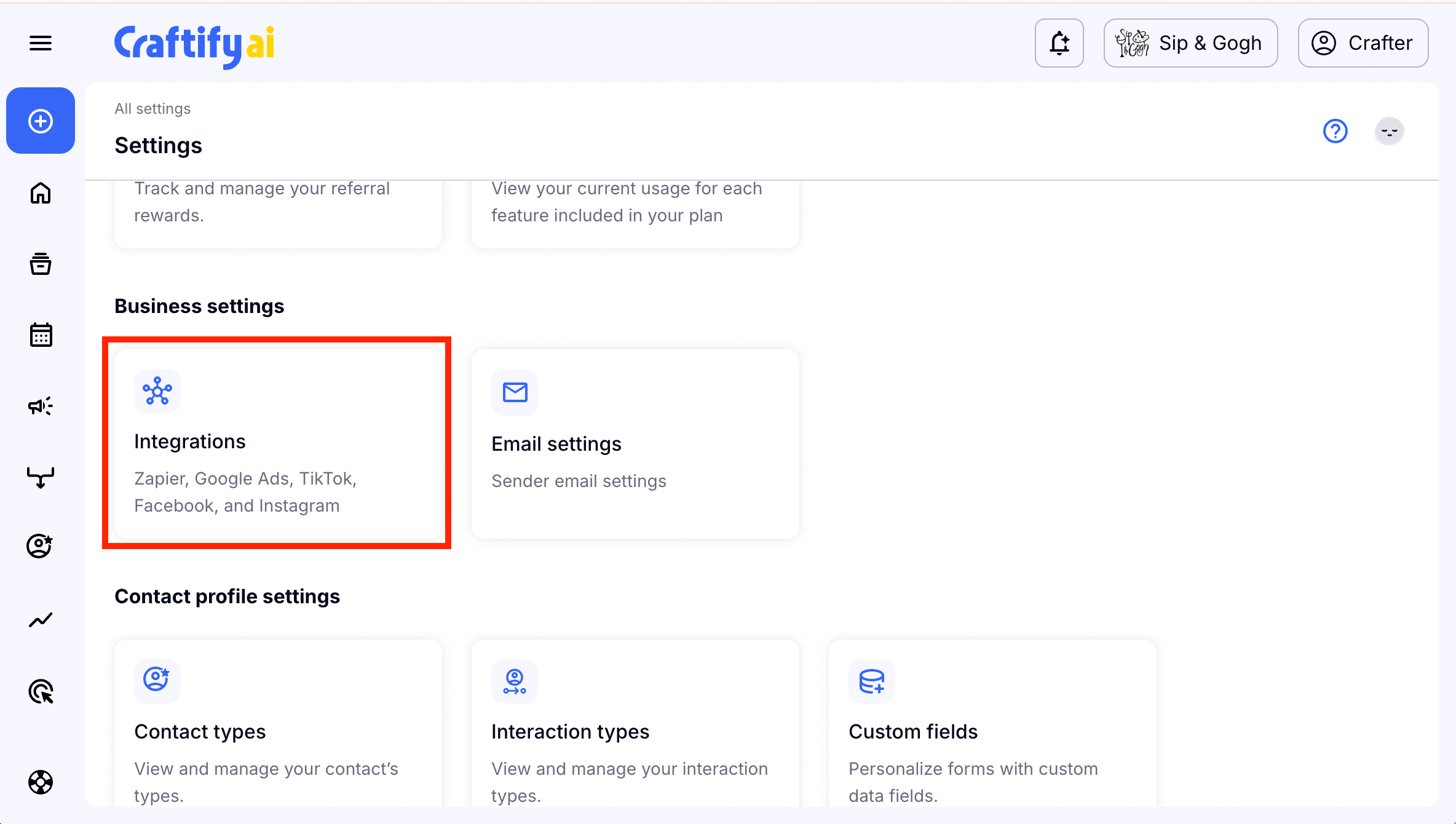Open the Email settings card
The width and height of the screenshot is (1456, 824).
click(x=635, y=443)
